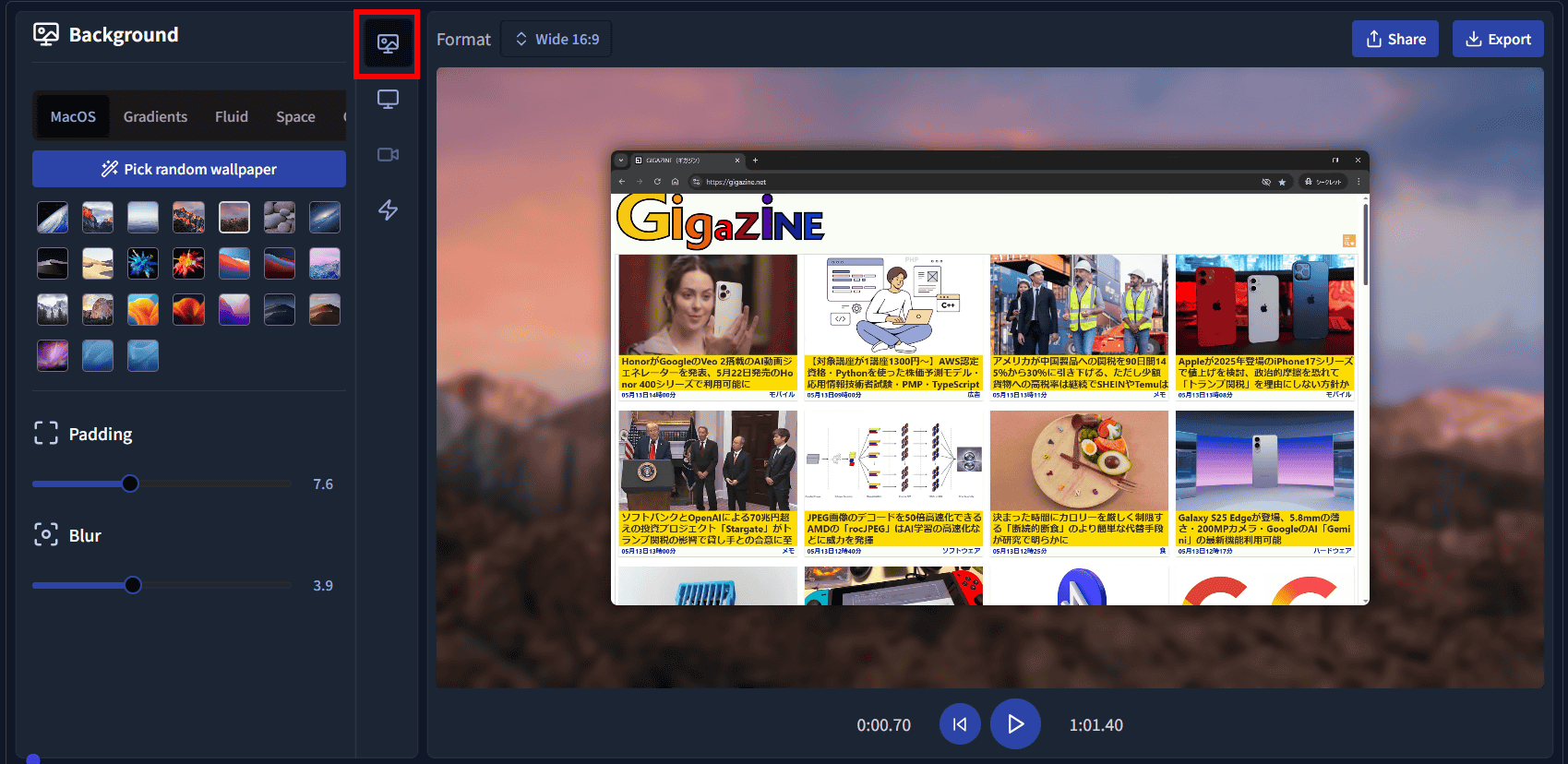Open the Background settings sidebar icon
1568x764 pixels.
pyautogui.click(x=388, y=43)
